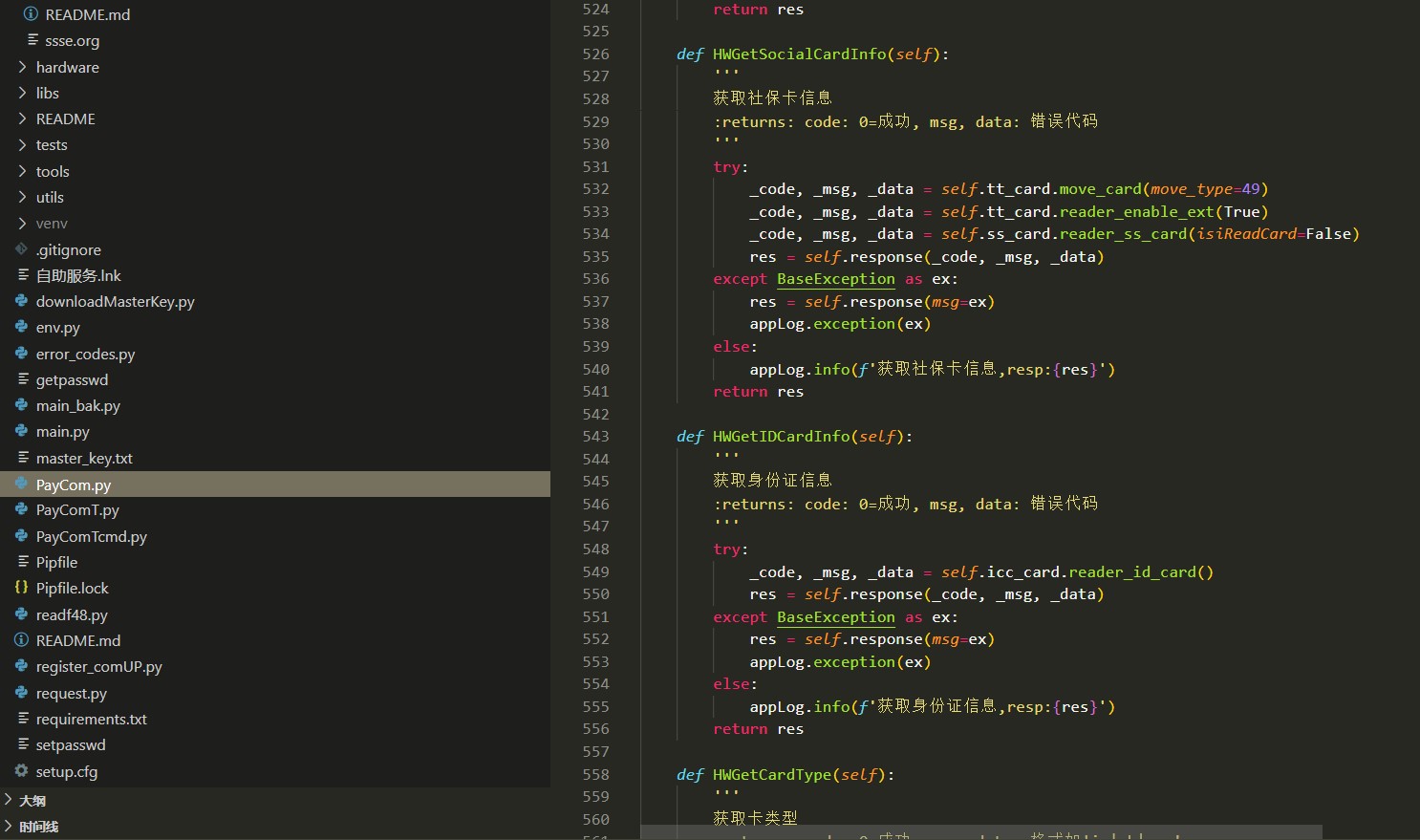Click line number 543 in gutter
The height and width of the screenshot is (840, 1420).
(x=595, y=436)
